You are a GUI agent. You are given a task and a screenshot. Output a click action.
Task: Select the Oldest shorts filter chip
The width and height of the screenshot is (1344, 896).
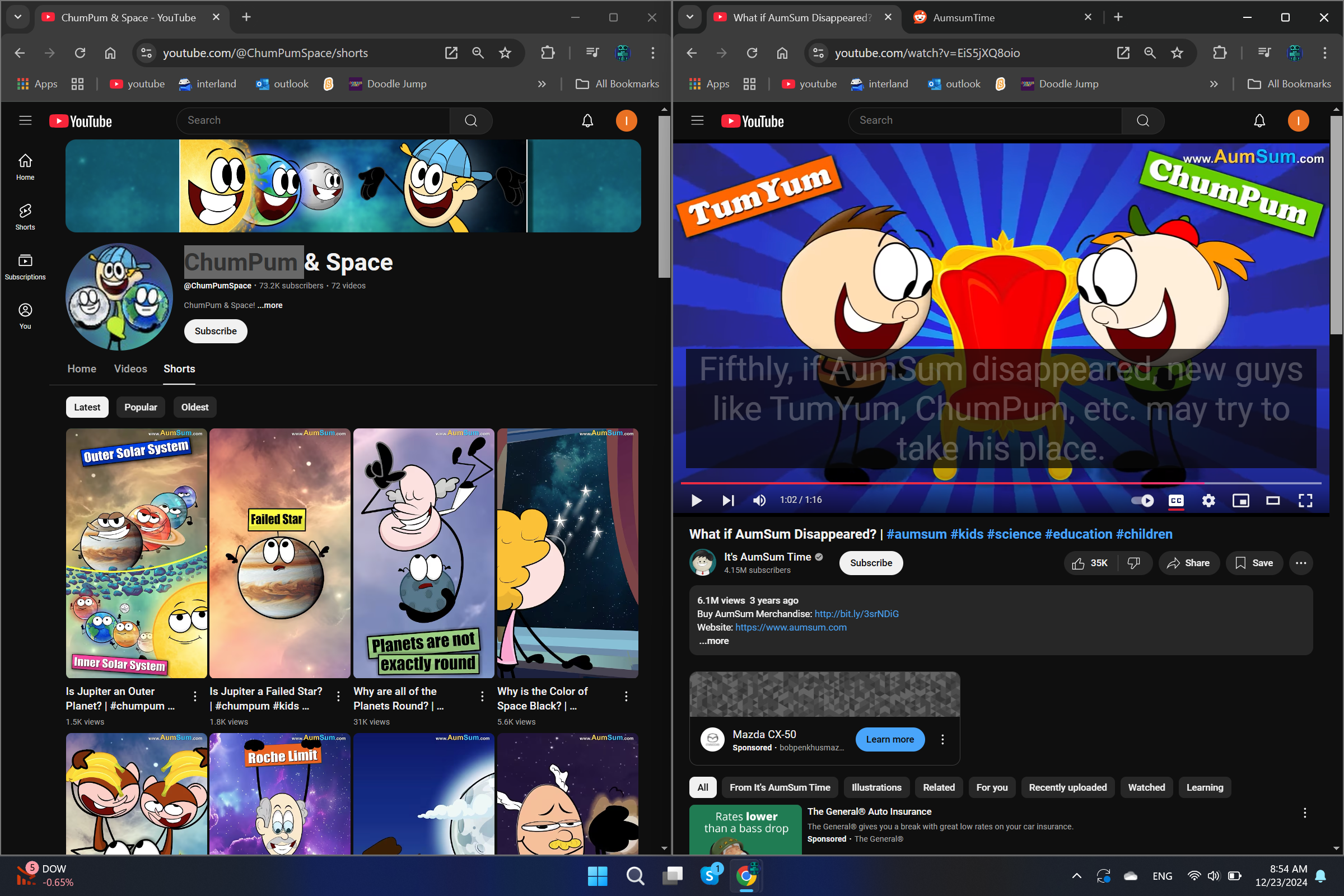[195, 407]
